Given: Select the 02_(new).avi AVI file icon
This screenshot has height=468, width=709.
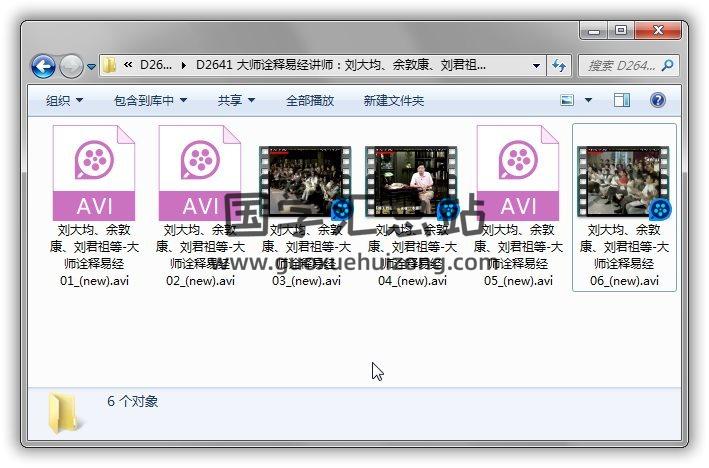Looking at the screenshot, I should 200,173.
